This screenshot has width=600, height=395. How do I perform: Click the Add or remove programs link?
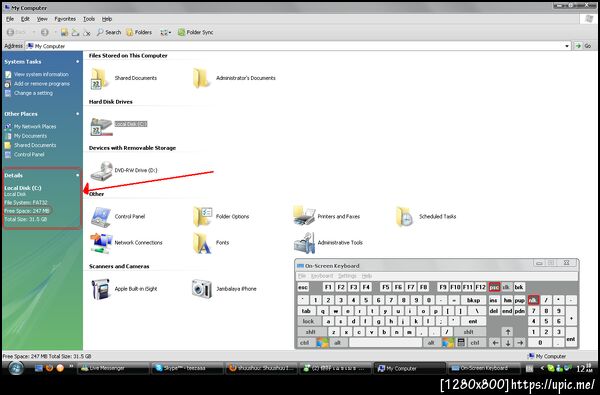pyautogui.click(x=42, y=84)
